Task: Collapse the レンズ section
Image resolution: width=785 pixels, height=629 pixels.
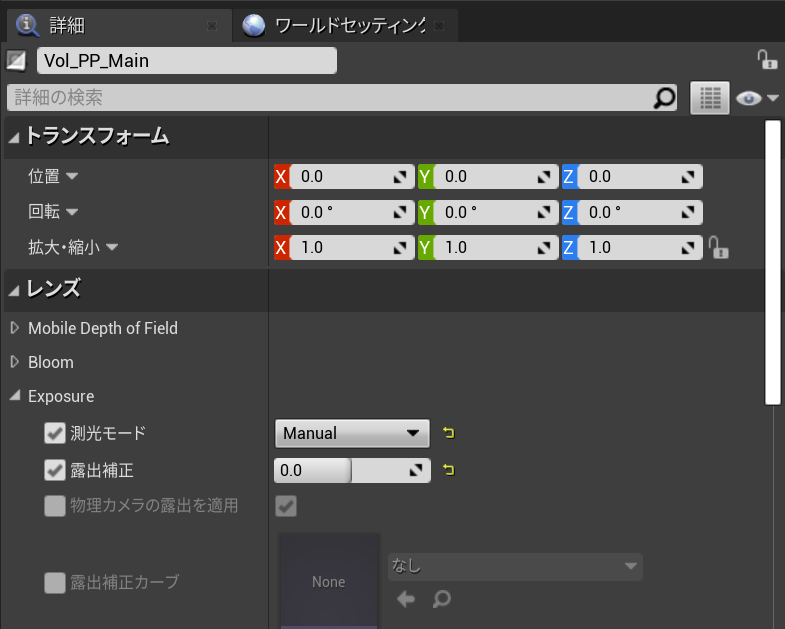Action: click(x=14, y=290)
